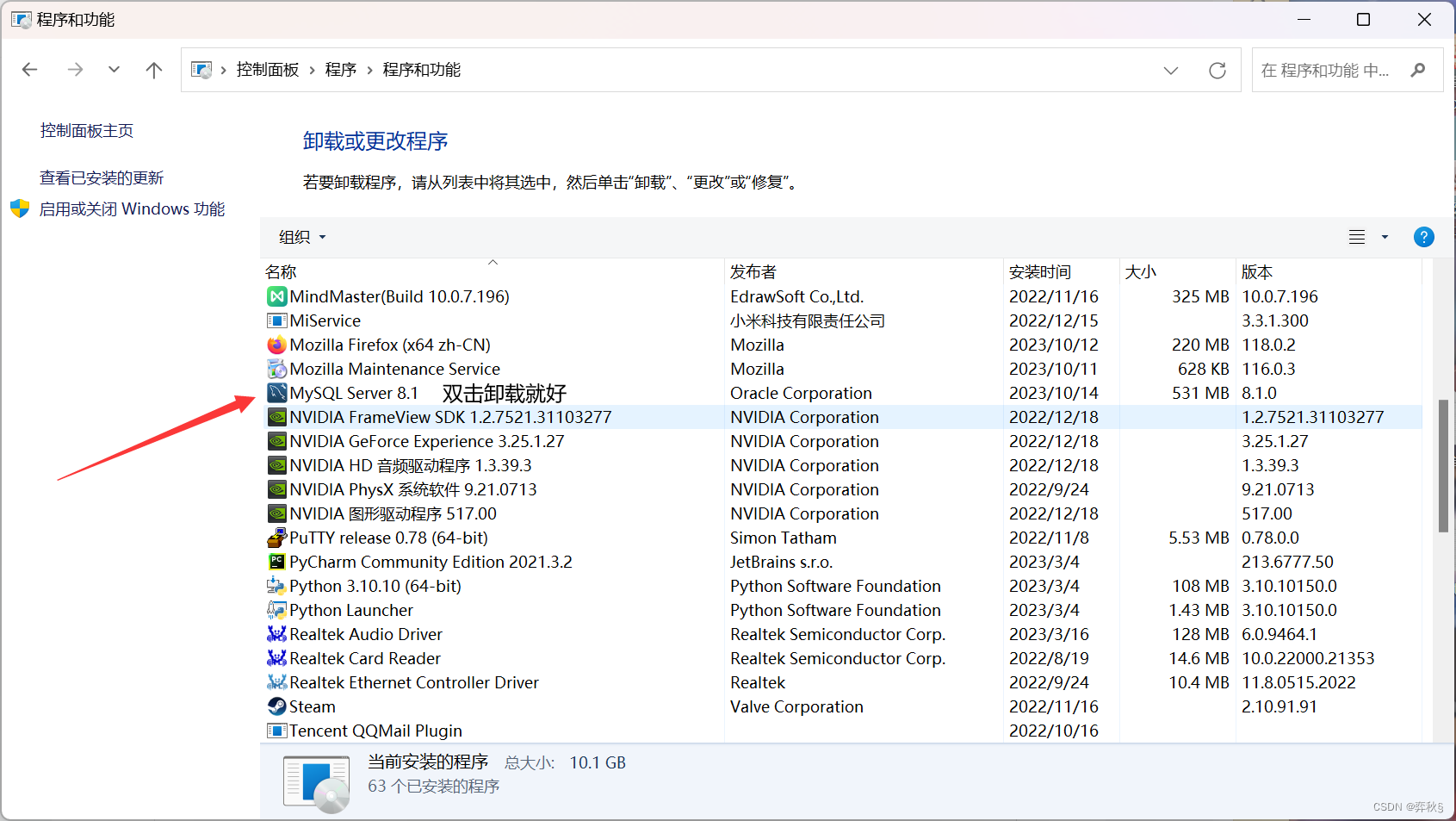The height and width of the screenshot is (821, 1456).
Task: Select Steam program name
Action: coord(313,707)
